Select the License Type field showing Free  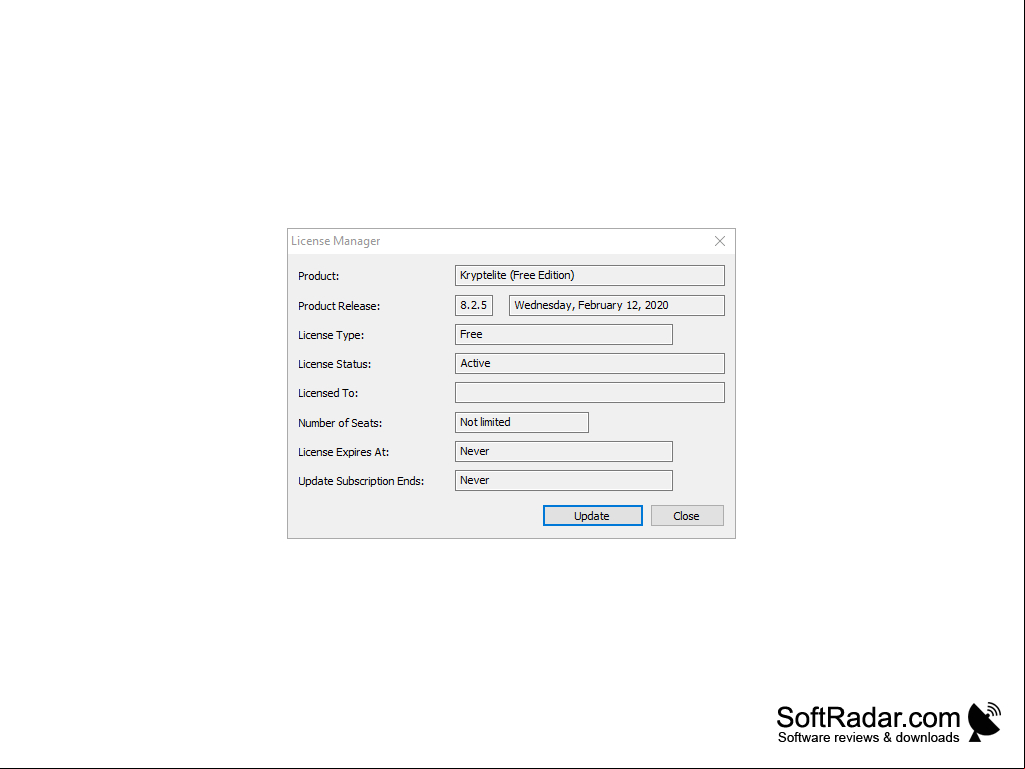(563, 334)
